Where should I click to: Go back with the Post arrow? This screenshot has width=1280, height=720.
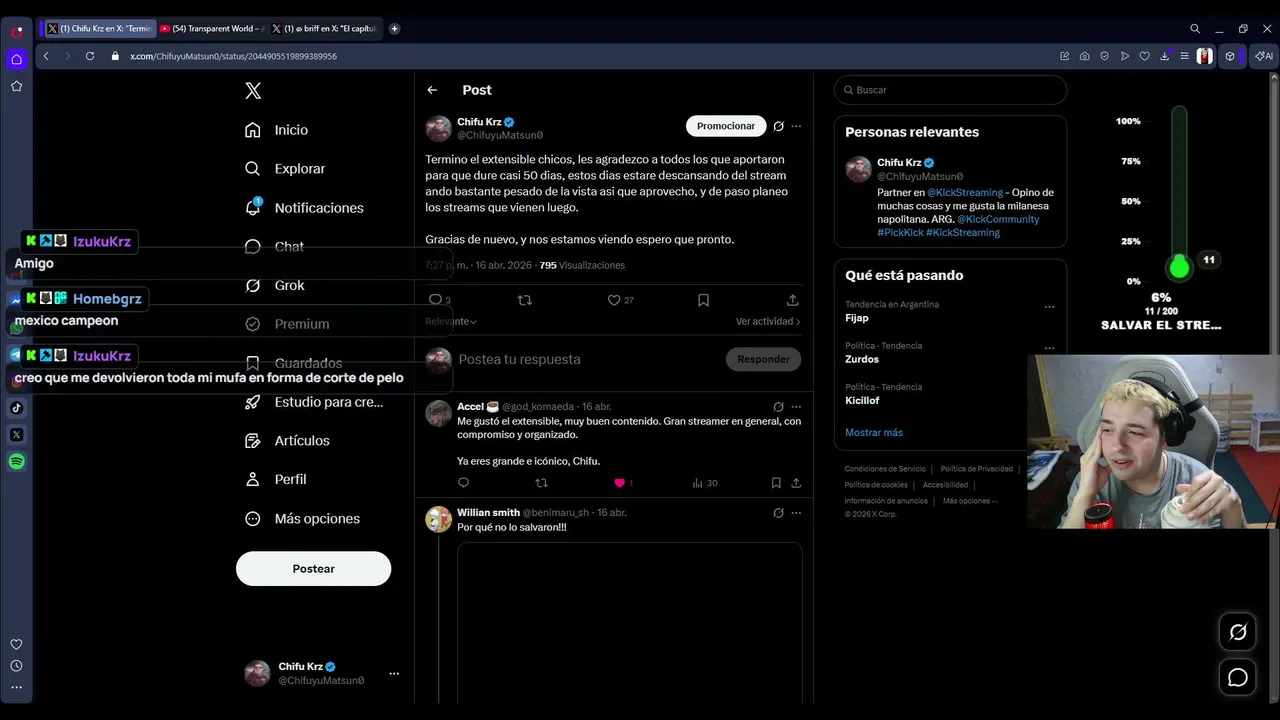click(432, 90)
